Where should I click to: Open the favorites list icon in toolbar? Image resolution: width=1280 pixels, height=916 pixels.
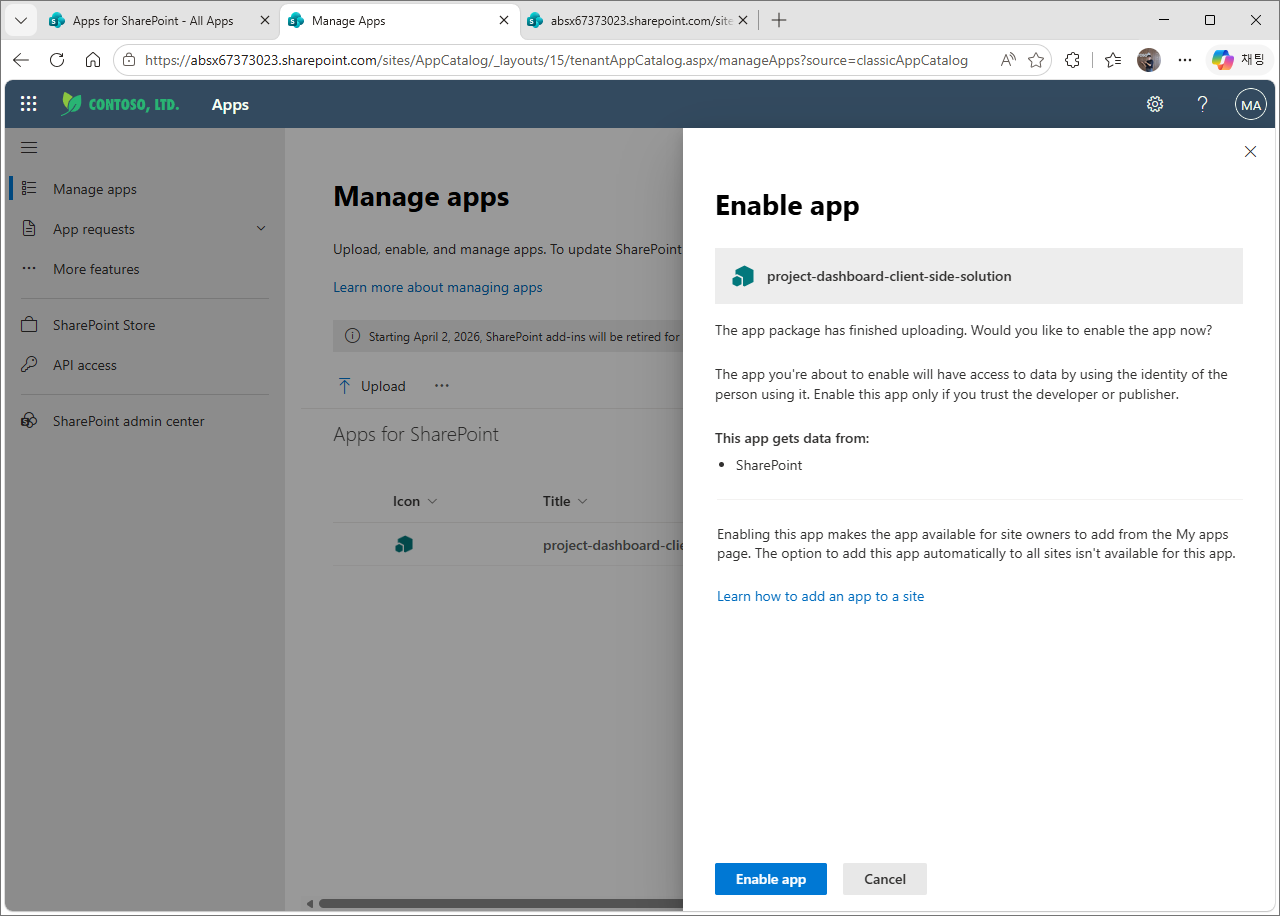coord(1113,60)
